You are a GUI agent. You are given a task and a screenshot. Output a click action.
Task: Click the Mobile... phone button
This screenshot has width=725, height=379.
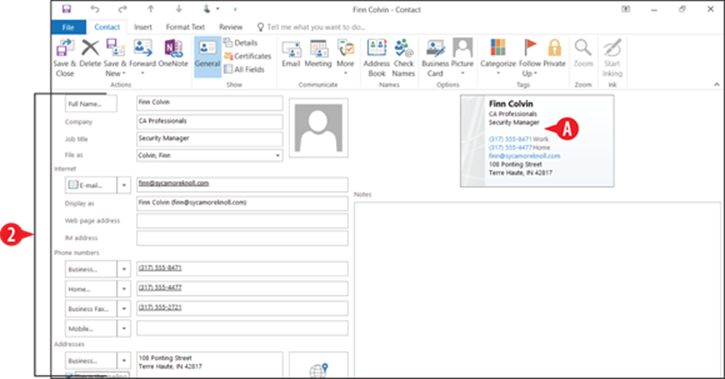(91, 329)
